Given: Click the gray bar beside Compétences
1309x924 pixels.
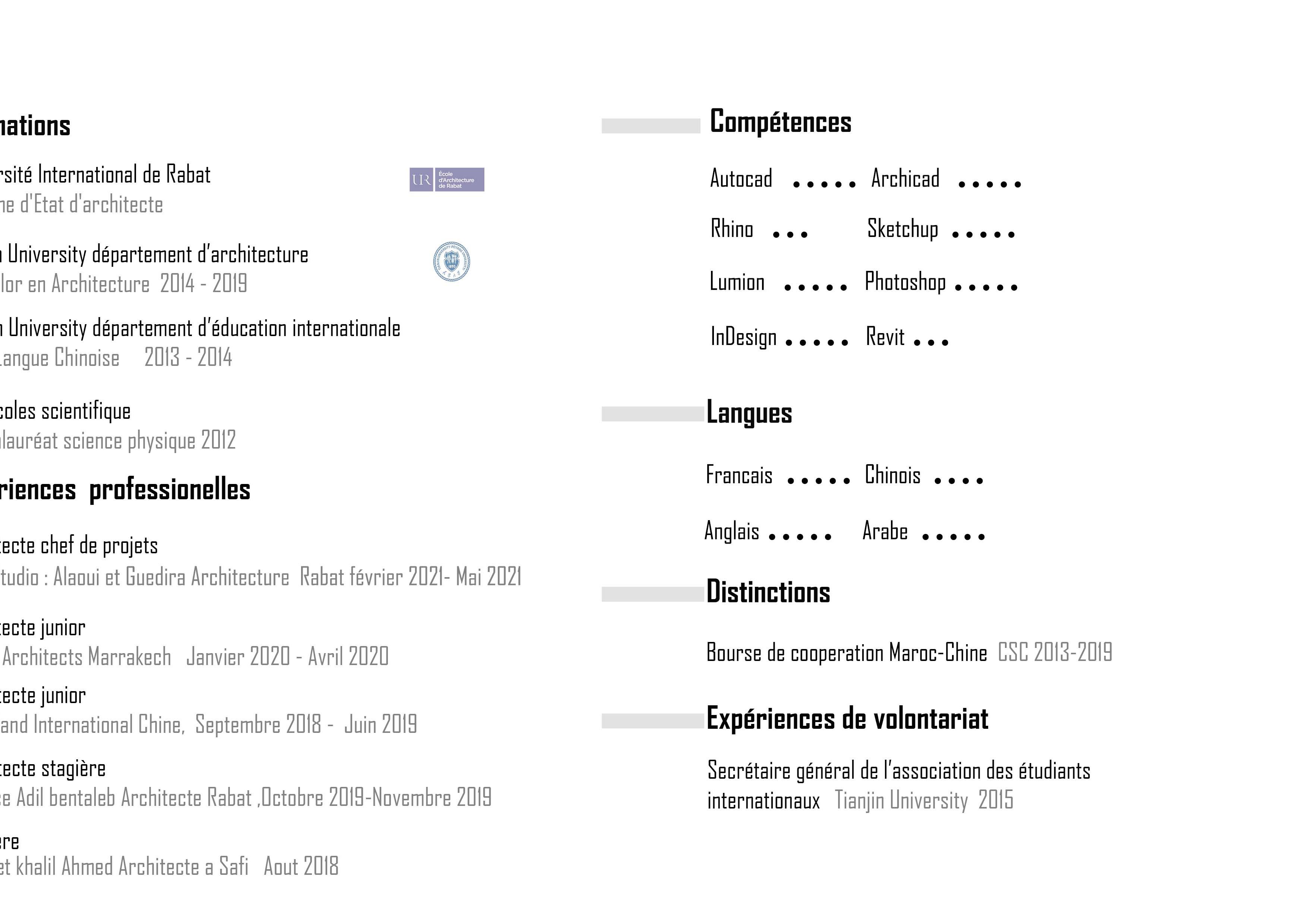Looking at the screenshot, I should 651,126.
